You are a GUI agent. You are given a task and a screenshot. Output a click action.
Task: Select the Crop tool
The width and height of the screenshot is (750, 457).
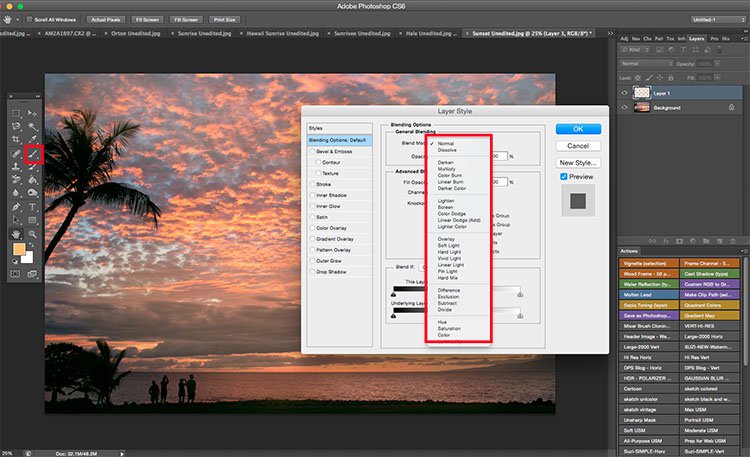point(17,141)
